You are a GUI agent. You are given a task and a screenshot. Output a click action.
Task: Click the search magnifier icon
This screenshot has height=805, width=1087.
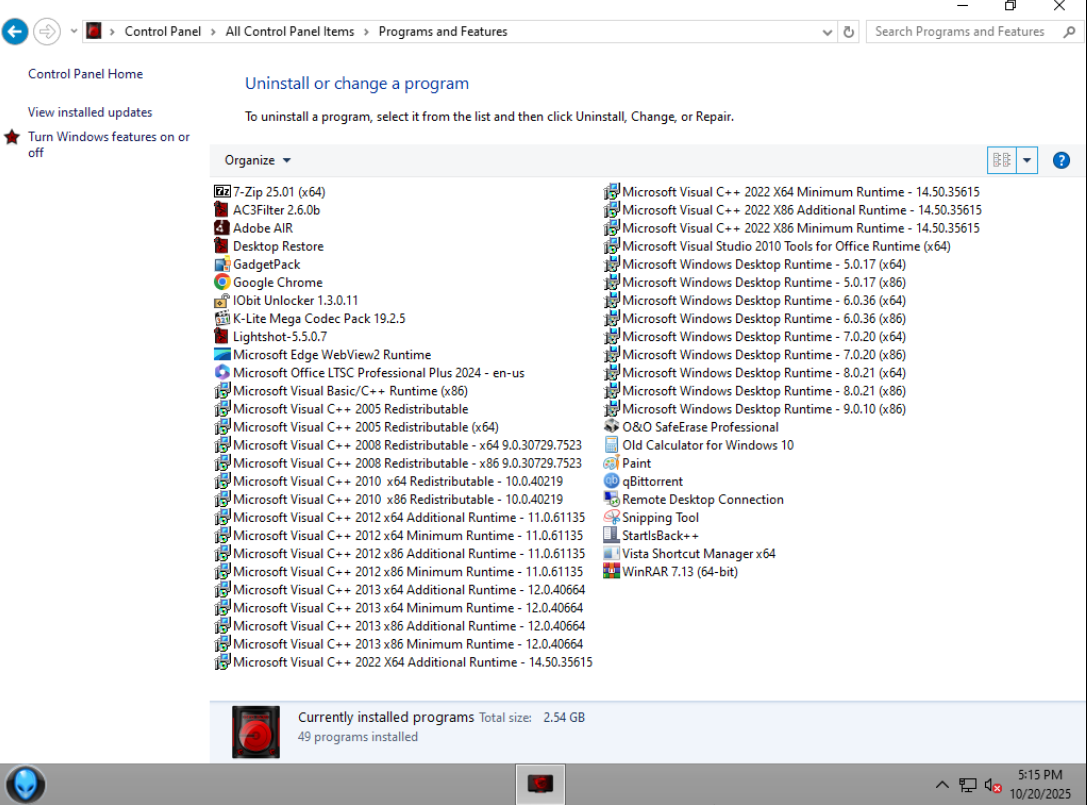point(1069,32)
